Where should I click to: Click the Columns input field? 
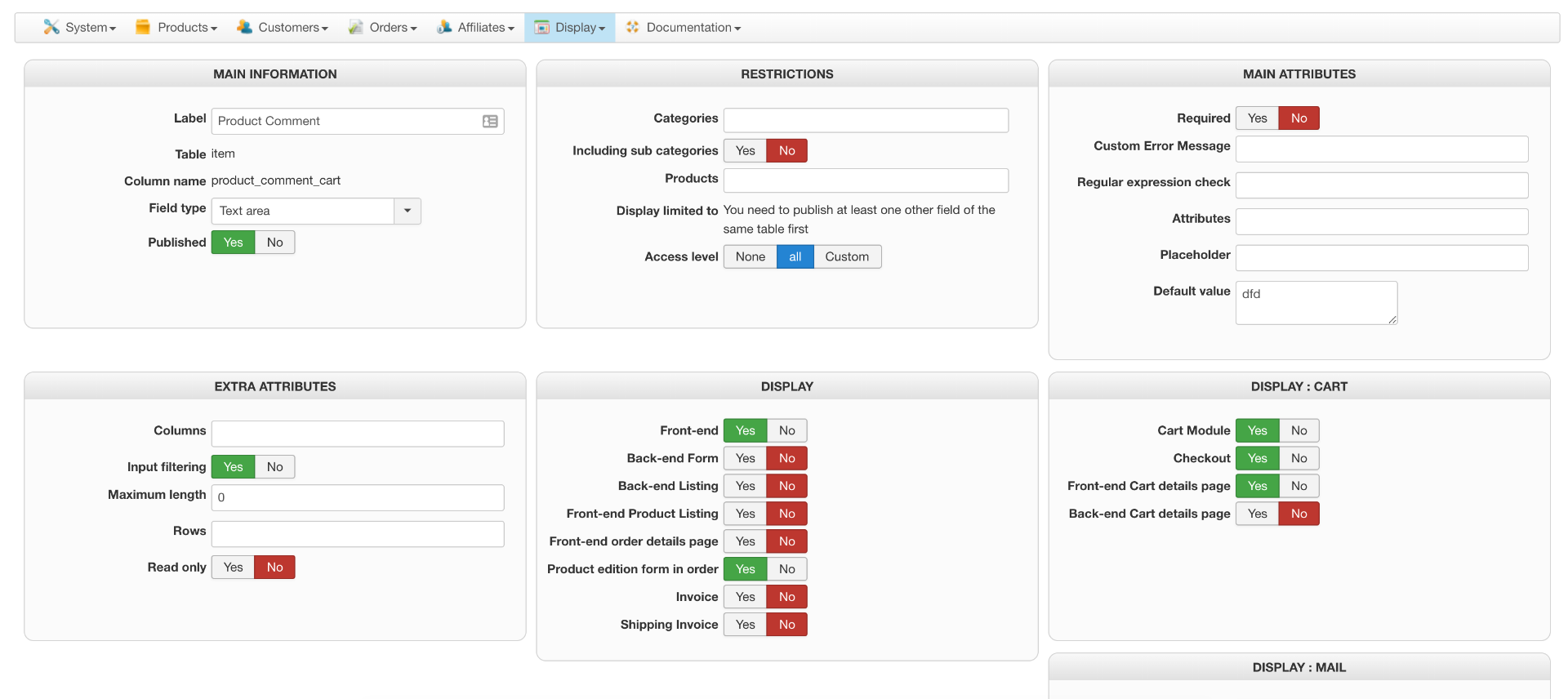(x=358, y=434)
